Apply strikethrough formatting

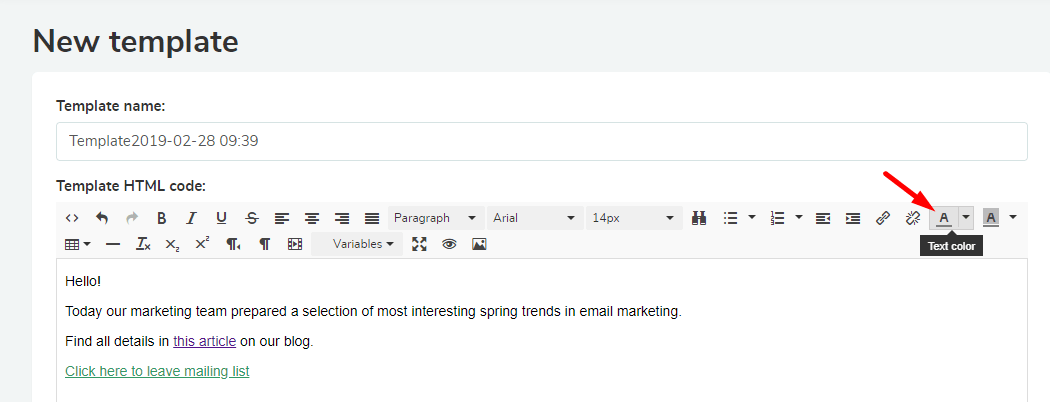pos(252,218)
